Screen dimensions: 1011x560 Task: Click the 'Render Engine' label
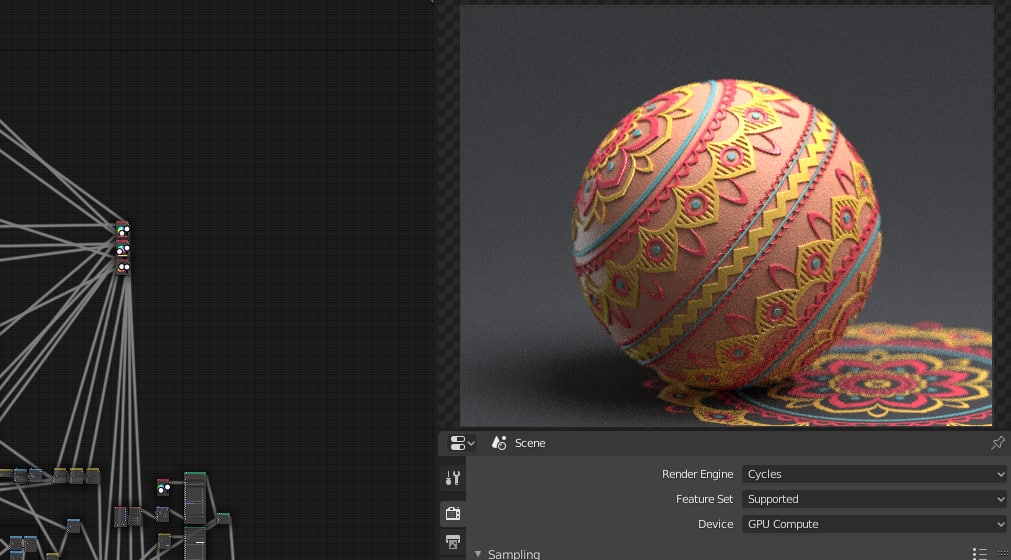point(698,474)
